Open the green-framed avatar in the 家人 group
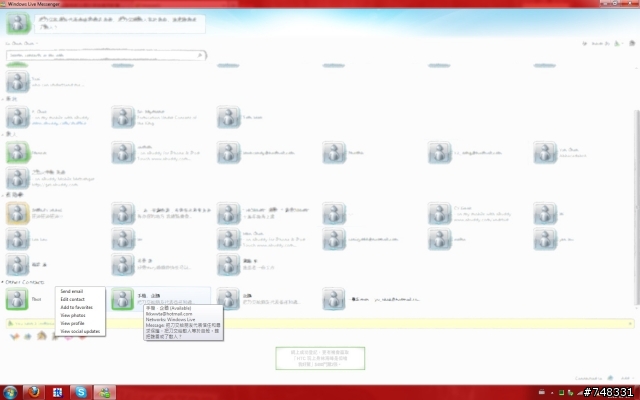 [17, 152]
